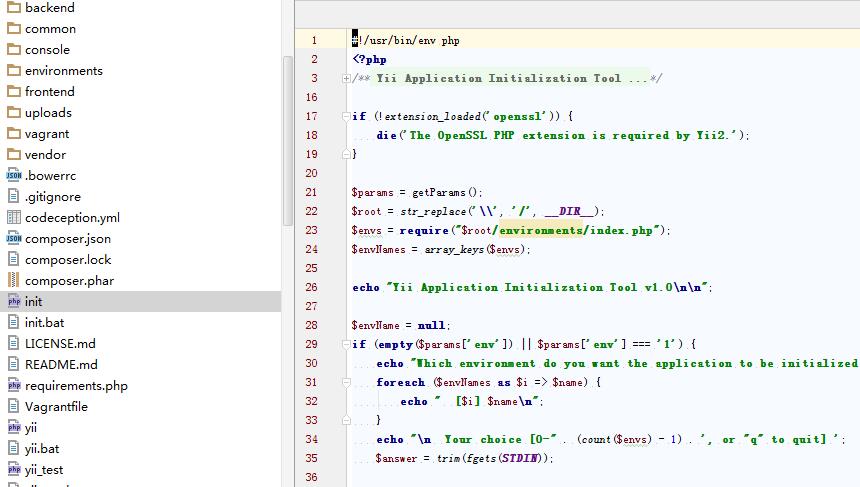860x487 pixels.
Task: Click the codeception.yml file icon
Action: click(x=14, y=218)
